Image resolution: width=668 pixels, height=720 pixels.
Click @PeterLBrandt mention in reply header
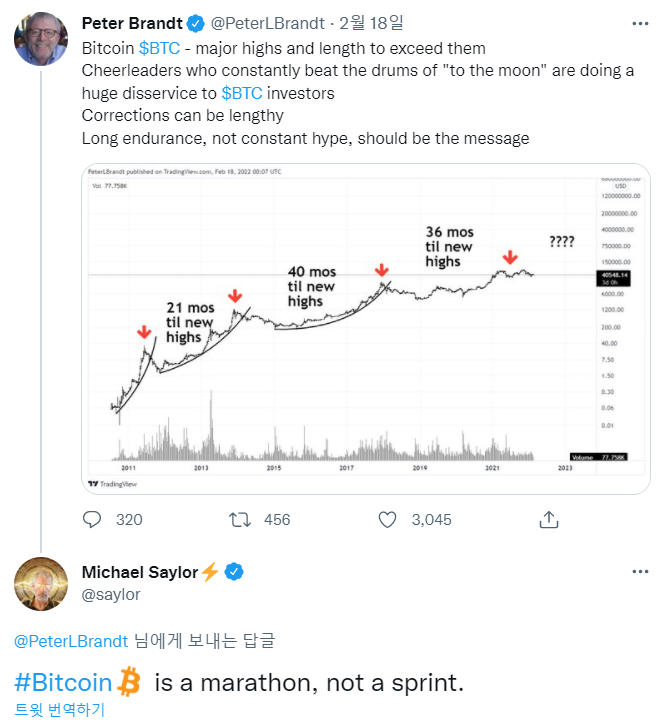71,641
